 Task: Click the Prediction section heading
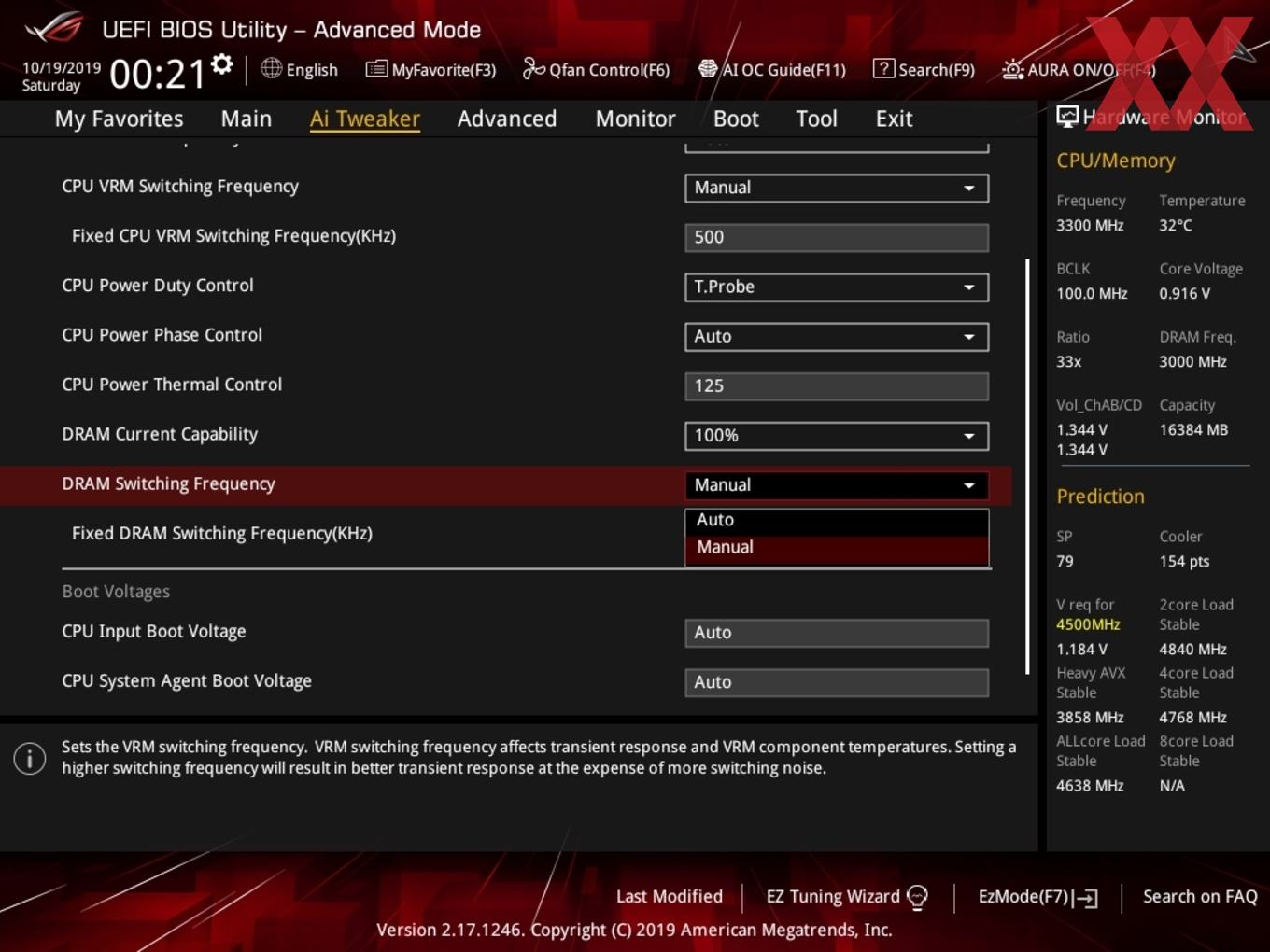pos(1100,497)
